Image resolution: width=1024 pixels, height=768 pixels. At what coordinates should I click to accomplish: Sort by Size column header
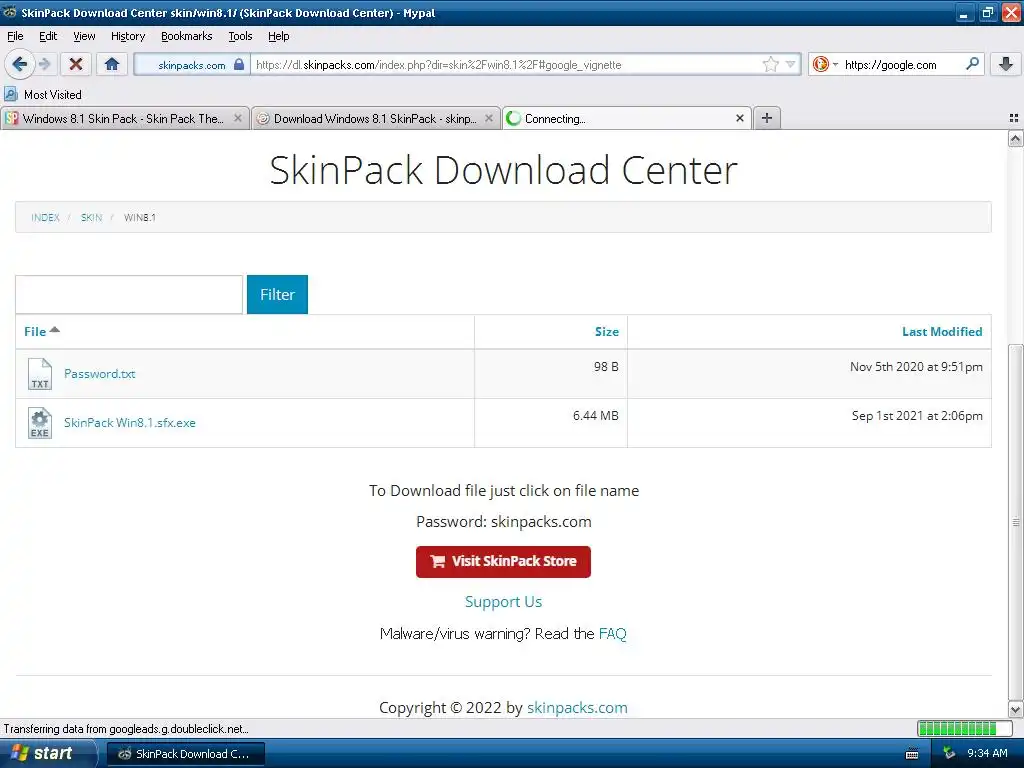pos(607,331)
